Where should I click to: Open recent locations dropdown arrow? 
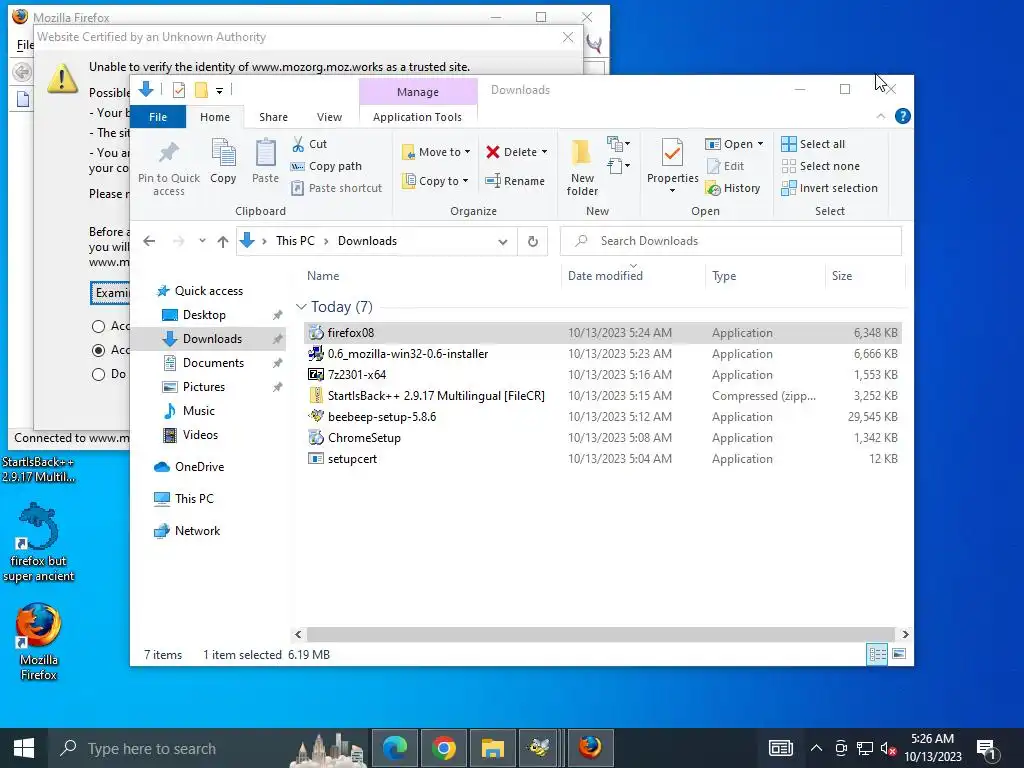pyautogui.click(x=202, y=241)
